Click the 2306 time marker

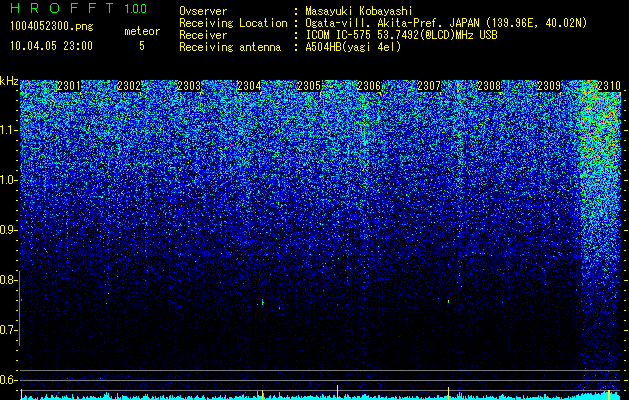pos(369,86)
